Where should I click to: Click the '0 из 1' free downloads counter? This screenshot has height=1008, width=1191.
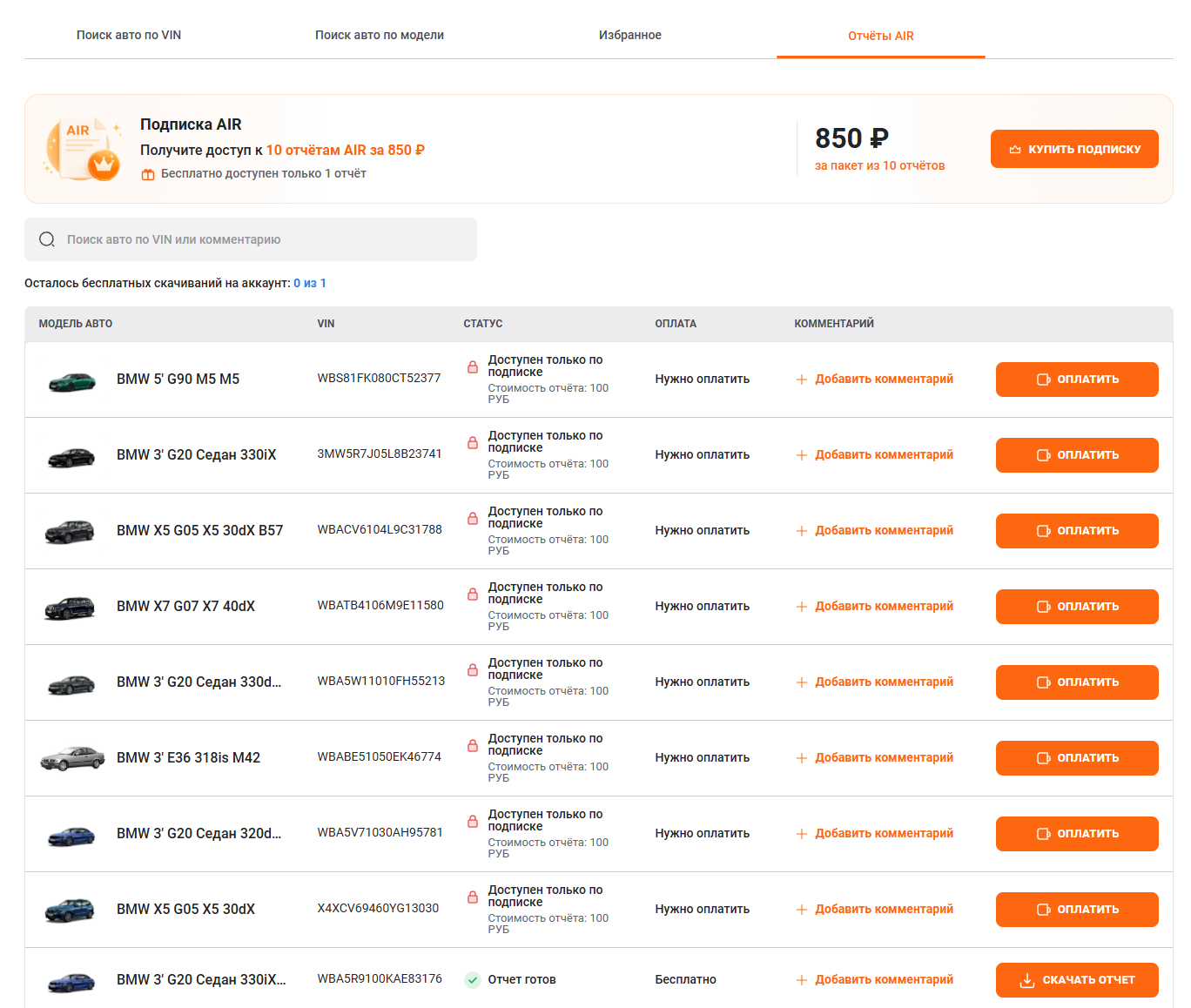310,283
